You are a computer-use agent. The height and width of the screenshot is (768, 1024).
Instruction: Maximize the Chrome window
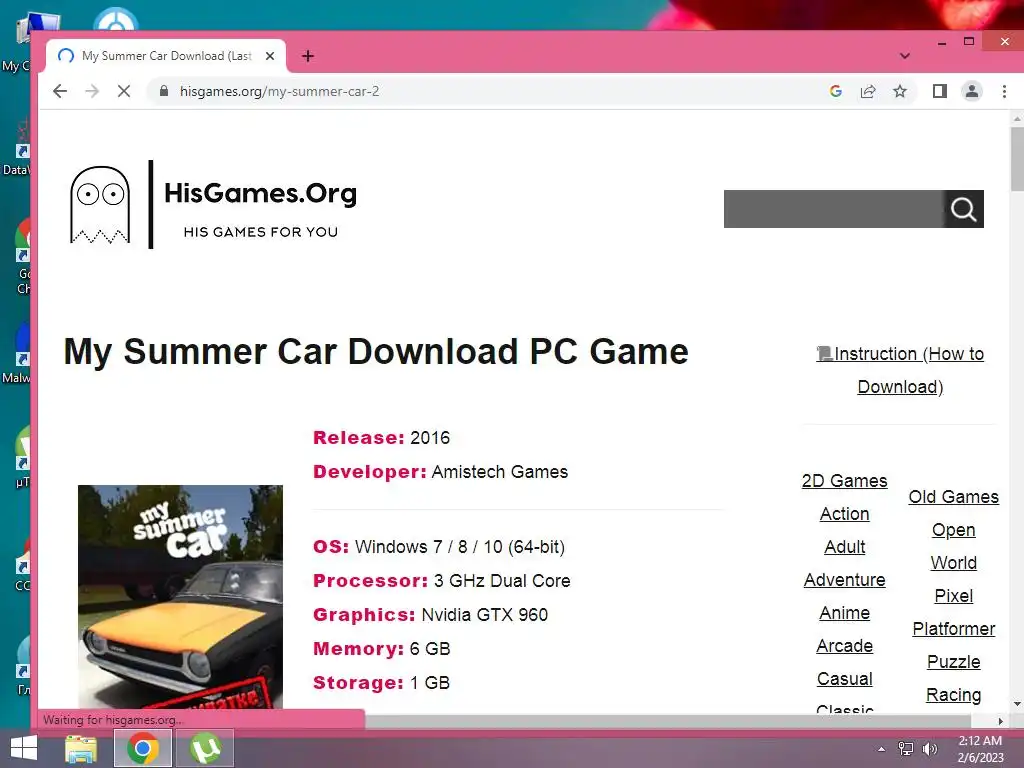pyautogui.click(x=969, y=42)
